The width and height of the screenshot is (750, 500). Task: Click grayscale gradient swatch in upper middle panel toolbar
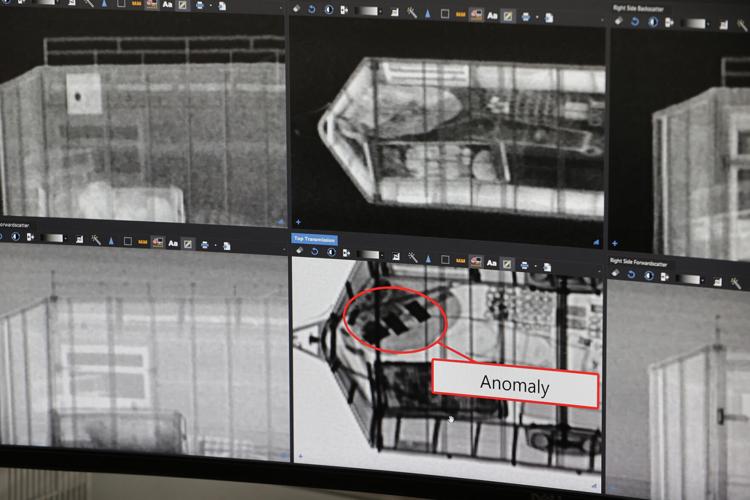366,11
